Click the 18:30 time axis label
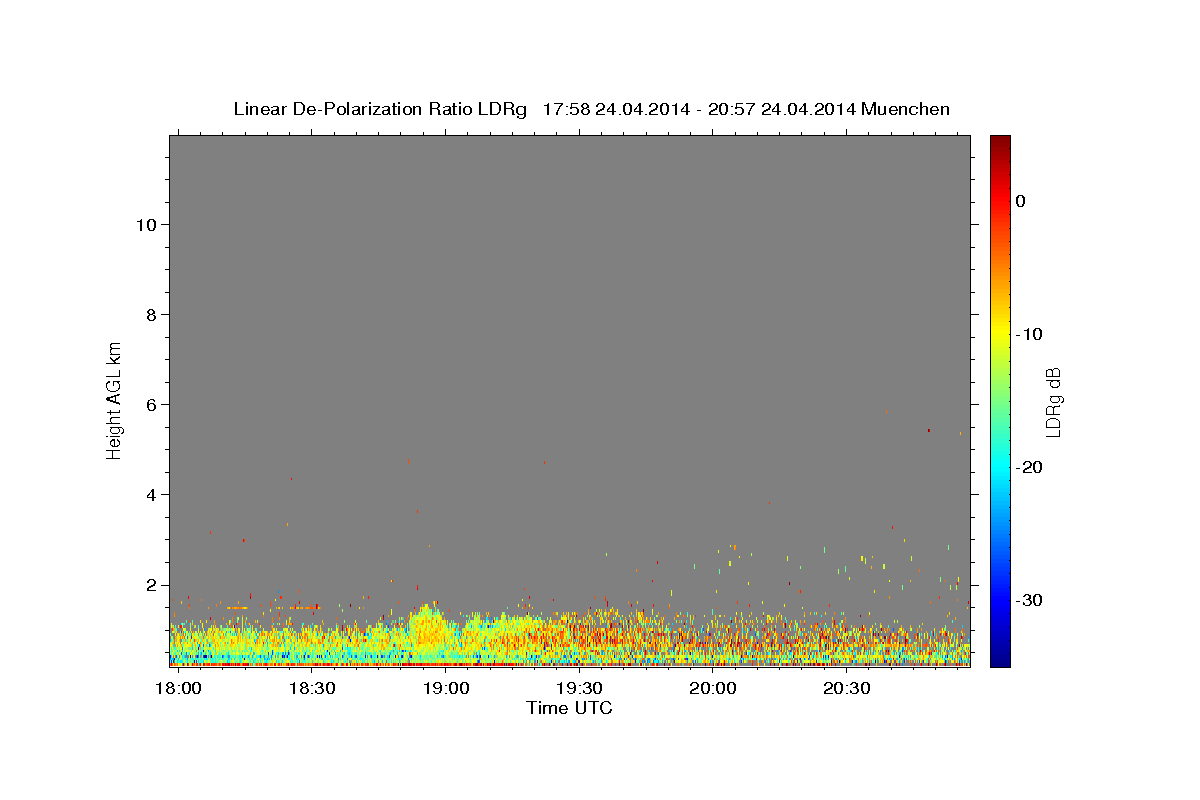Screen dimensions: 1200x800 [312, 689]
